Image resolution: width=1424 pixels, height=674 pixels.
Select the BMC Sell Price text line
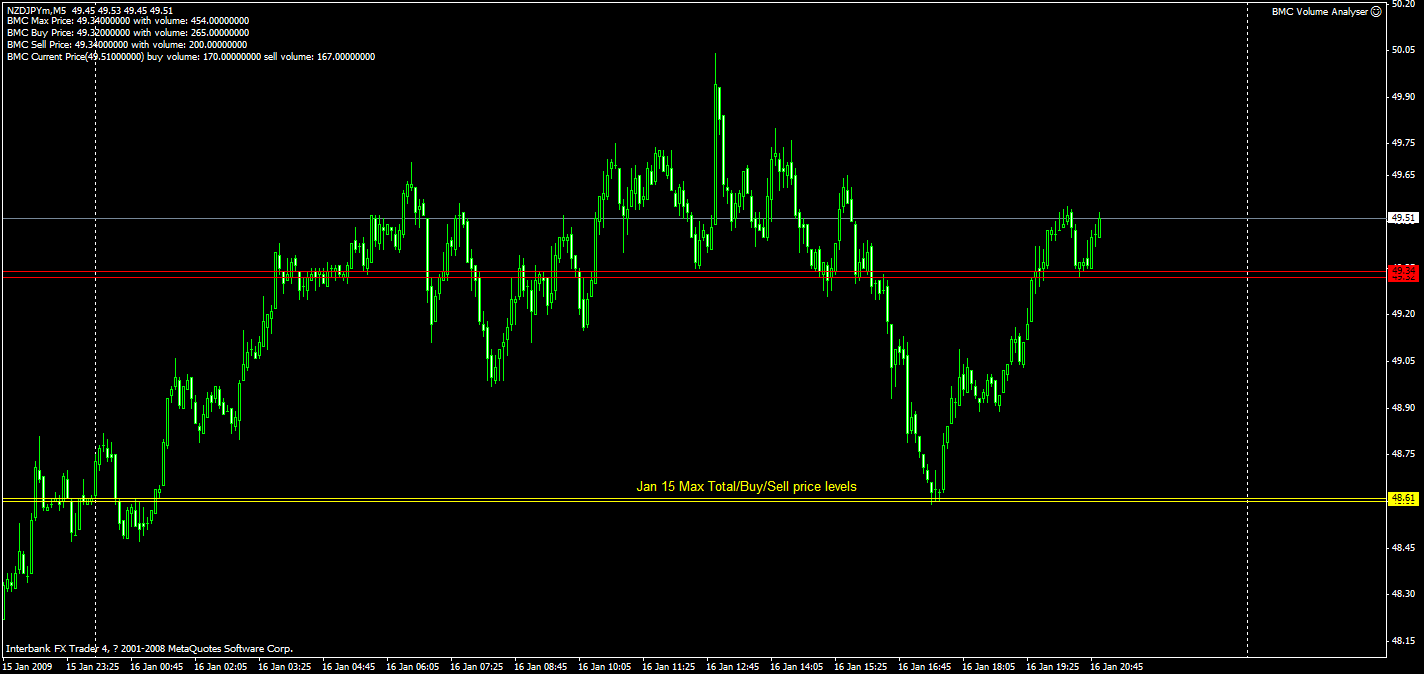coord(127,45)
